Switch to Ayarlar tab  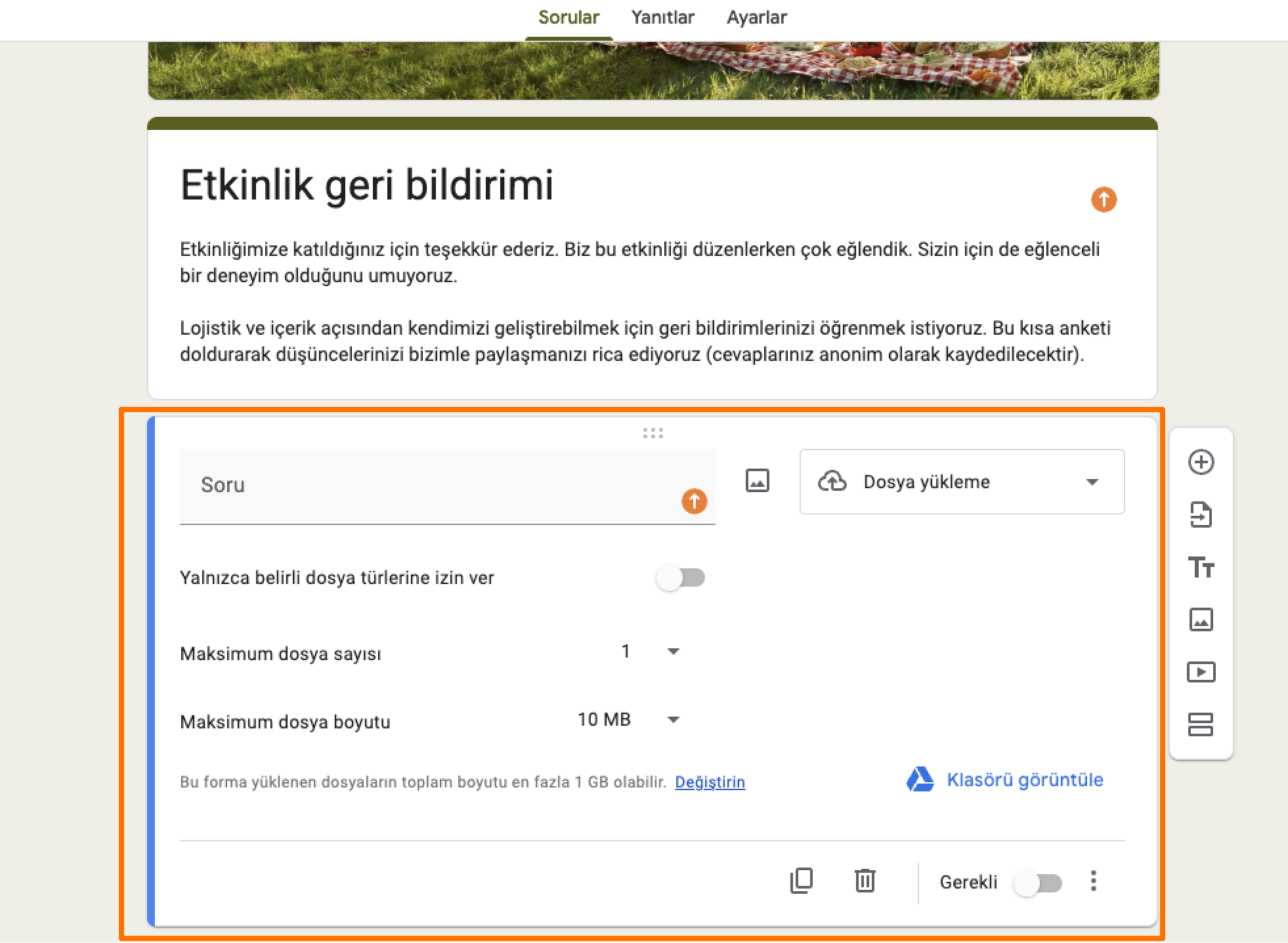pos(756,17)
